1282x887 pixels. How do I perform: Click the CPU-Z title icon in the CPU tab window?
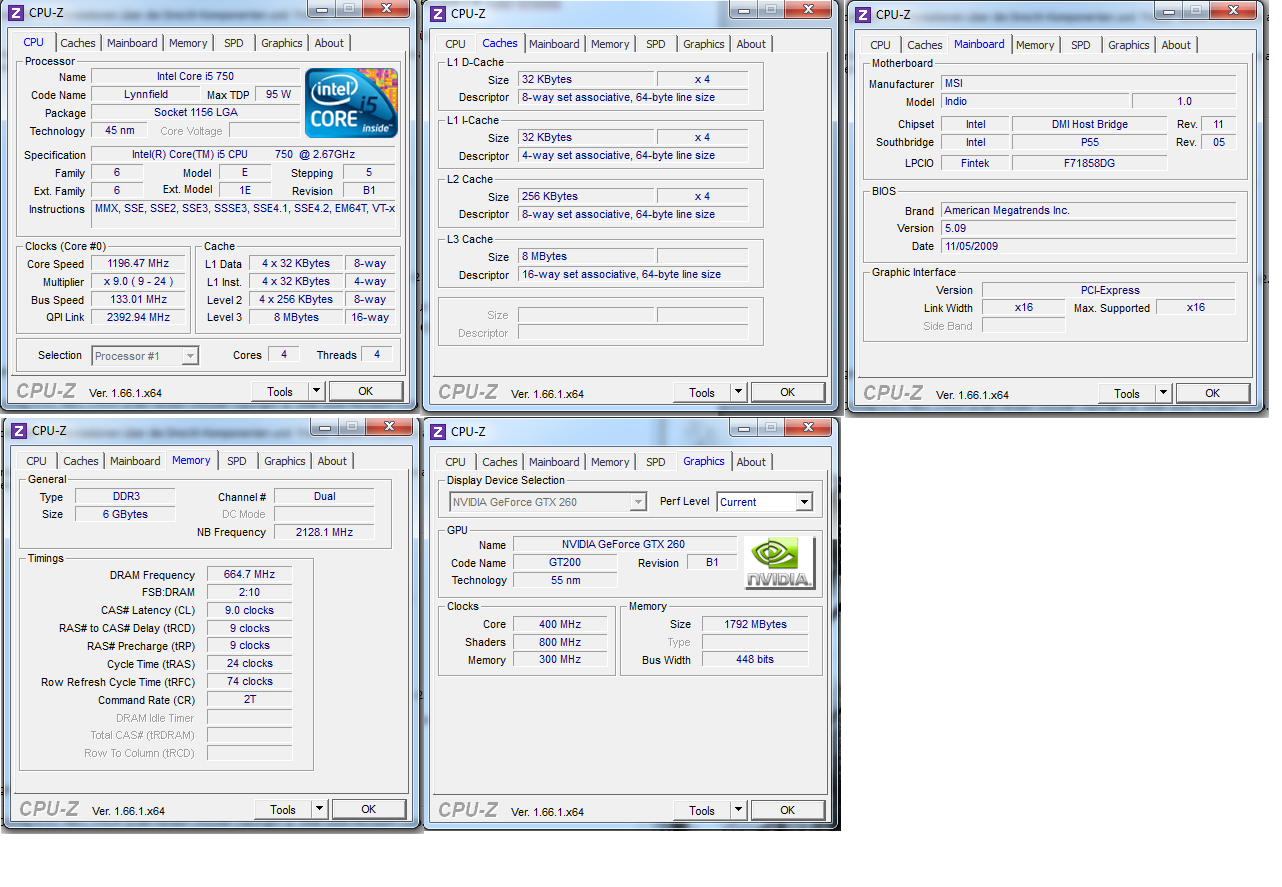16,12
